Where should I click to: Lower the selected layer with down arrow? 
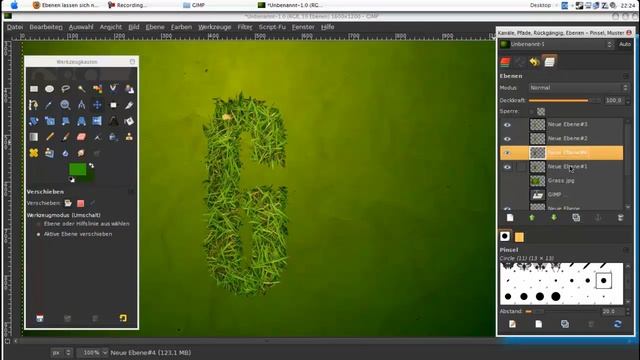point(554,218)
